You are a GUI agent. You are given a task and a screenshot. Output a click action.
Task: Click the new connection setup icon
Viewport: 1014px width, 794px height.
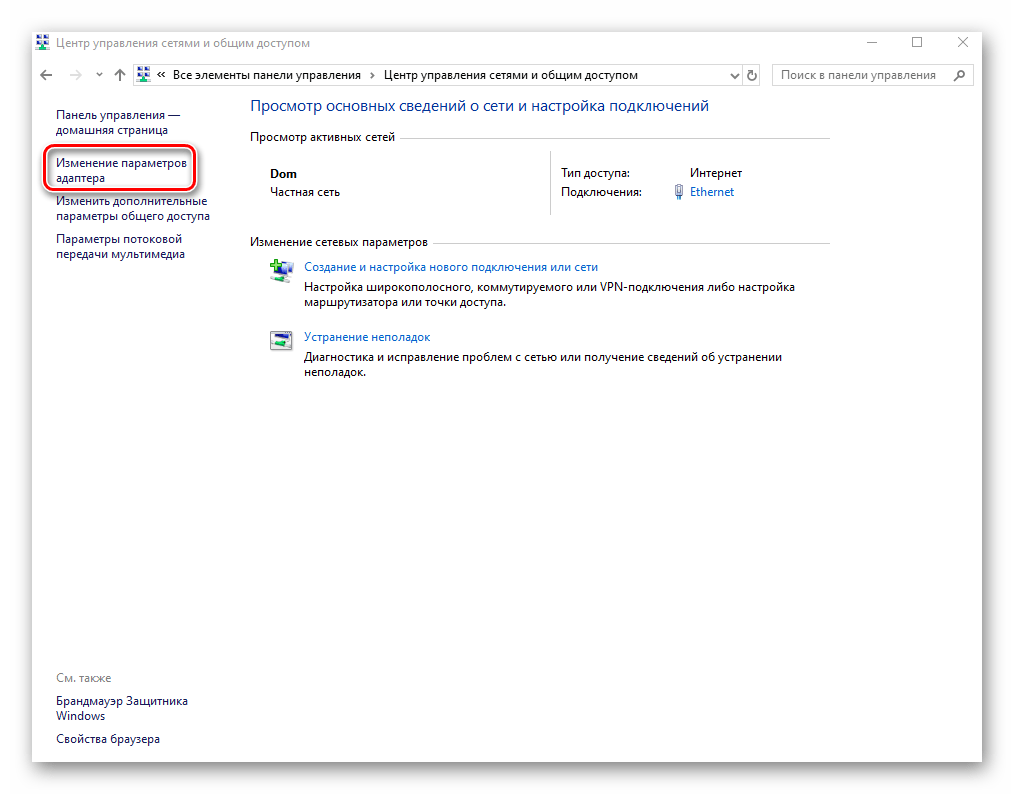click(279, 270)
